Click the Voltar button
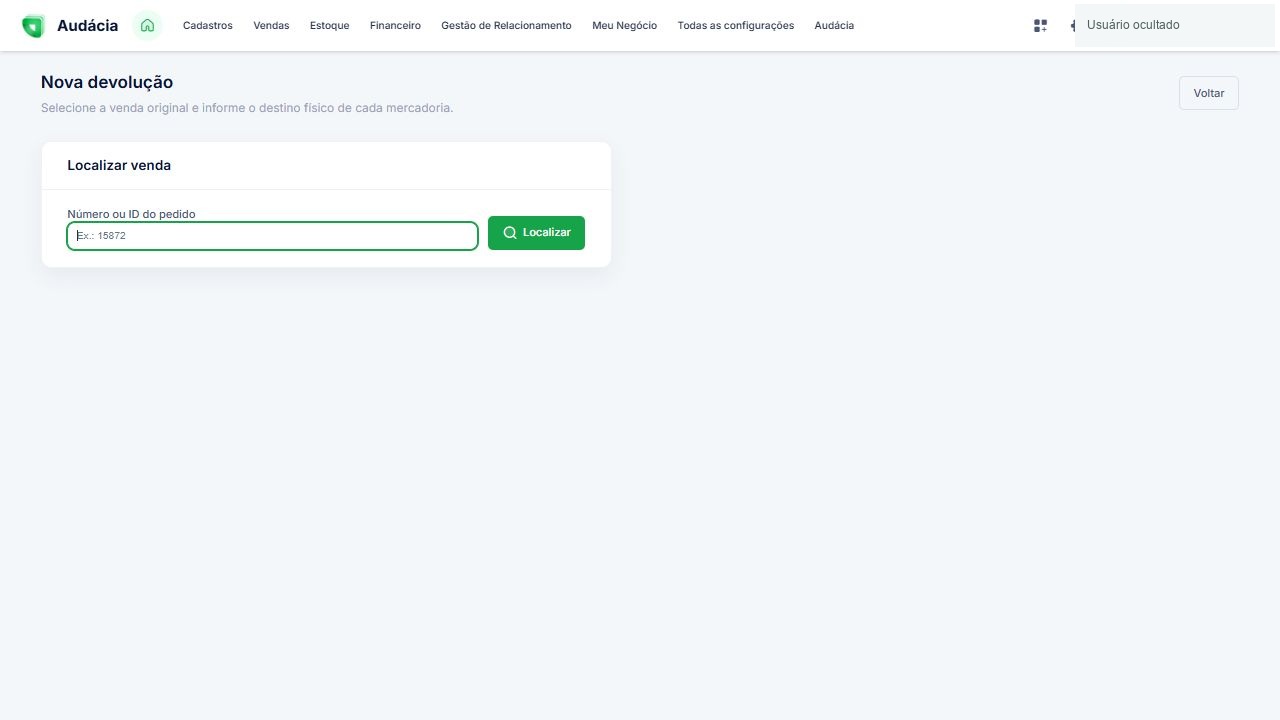 (1209, 93)
